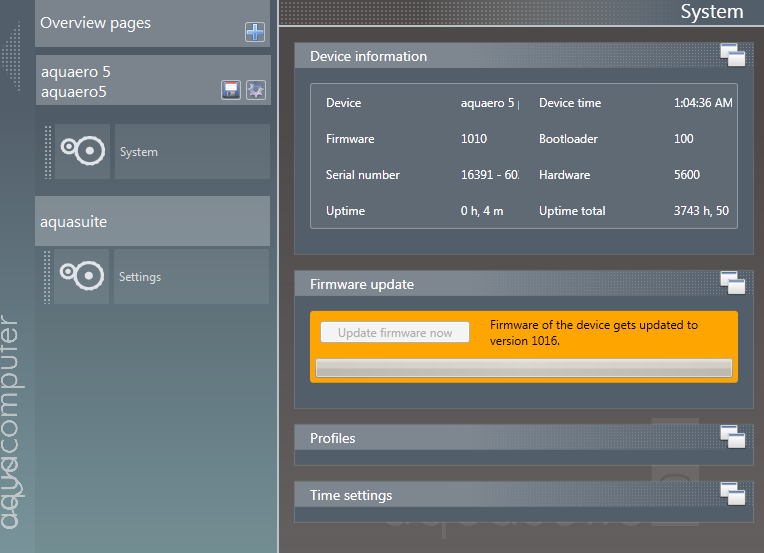
Task: Click the Overview pages header
Action: pos(130,23)
